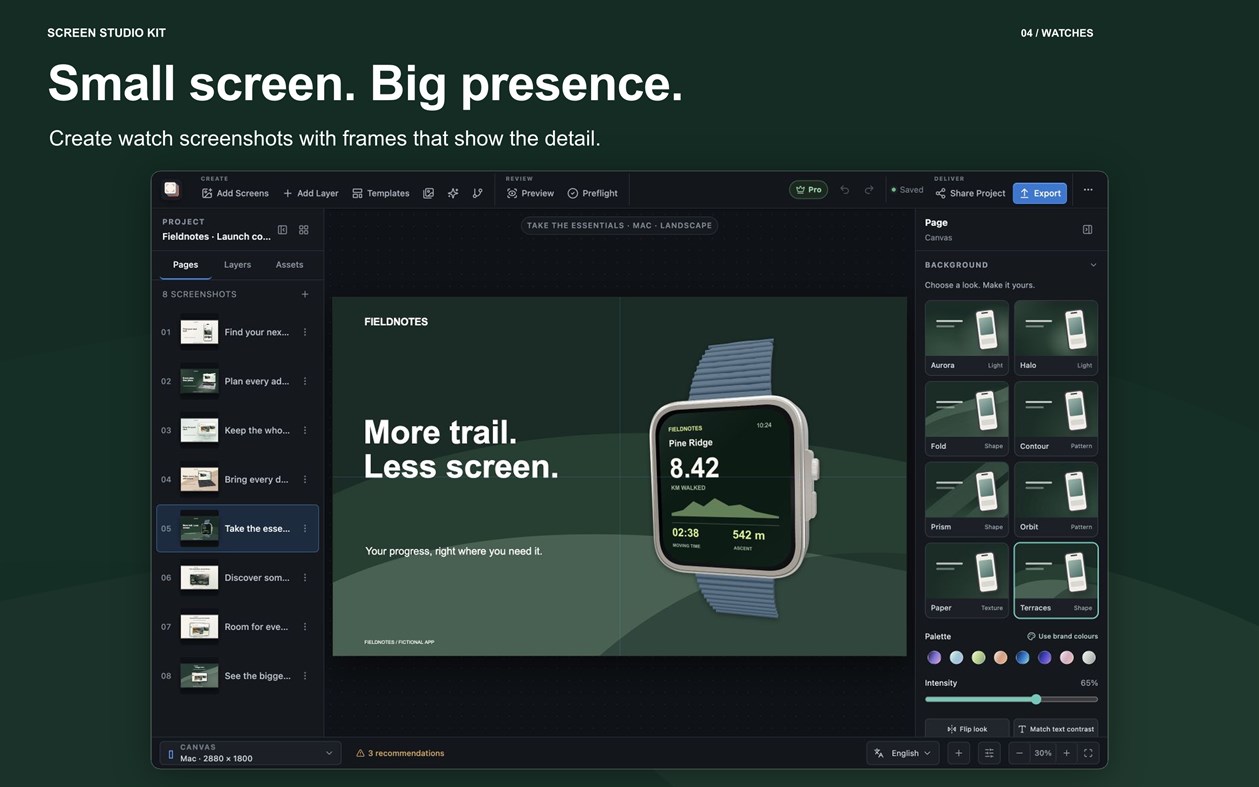Choose the Prism background look

pyautogui.click(x=966, y=499)
